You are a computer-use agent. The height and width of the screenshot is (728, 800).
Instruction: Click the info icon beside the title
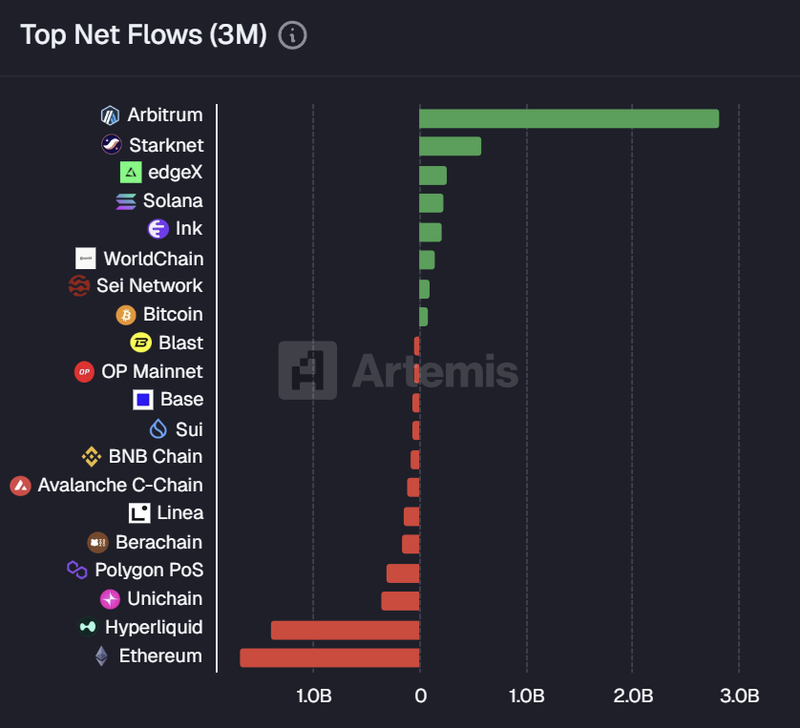(292, 36)
